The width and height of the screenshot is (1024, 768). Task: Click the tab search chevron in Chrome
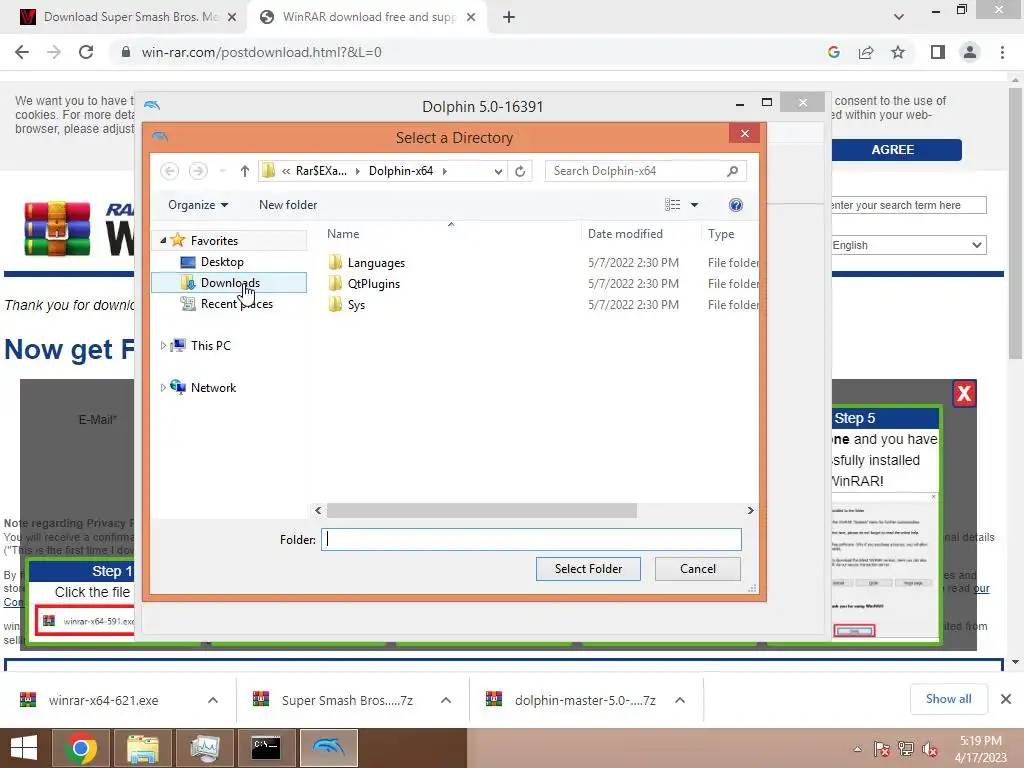tap(899, 18)
